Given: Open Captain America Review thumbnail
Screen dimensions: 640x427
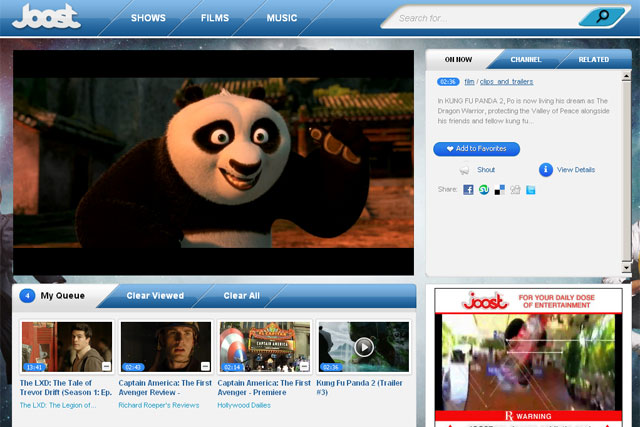Looking at the screenshot, I should [166, 347].
